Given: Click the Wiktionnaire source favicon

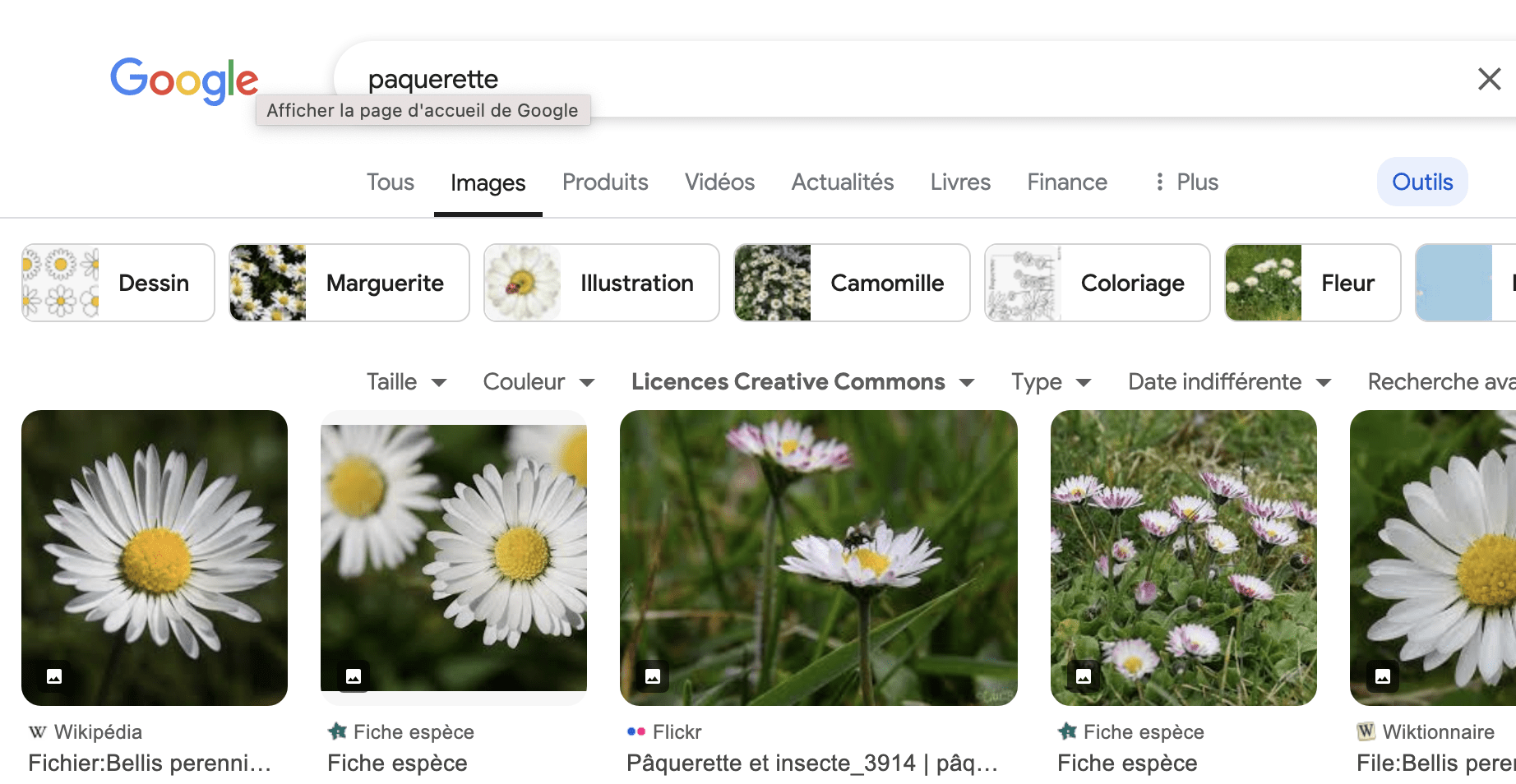Looking at the screenshot, I should pyautogui.click(x=1366, y=731).
